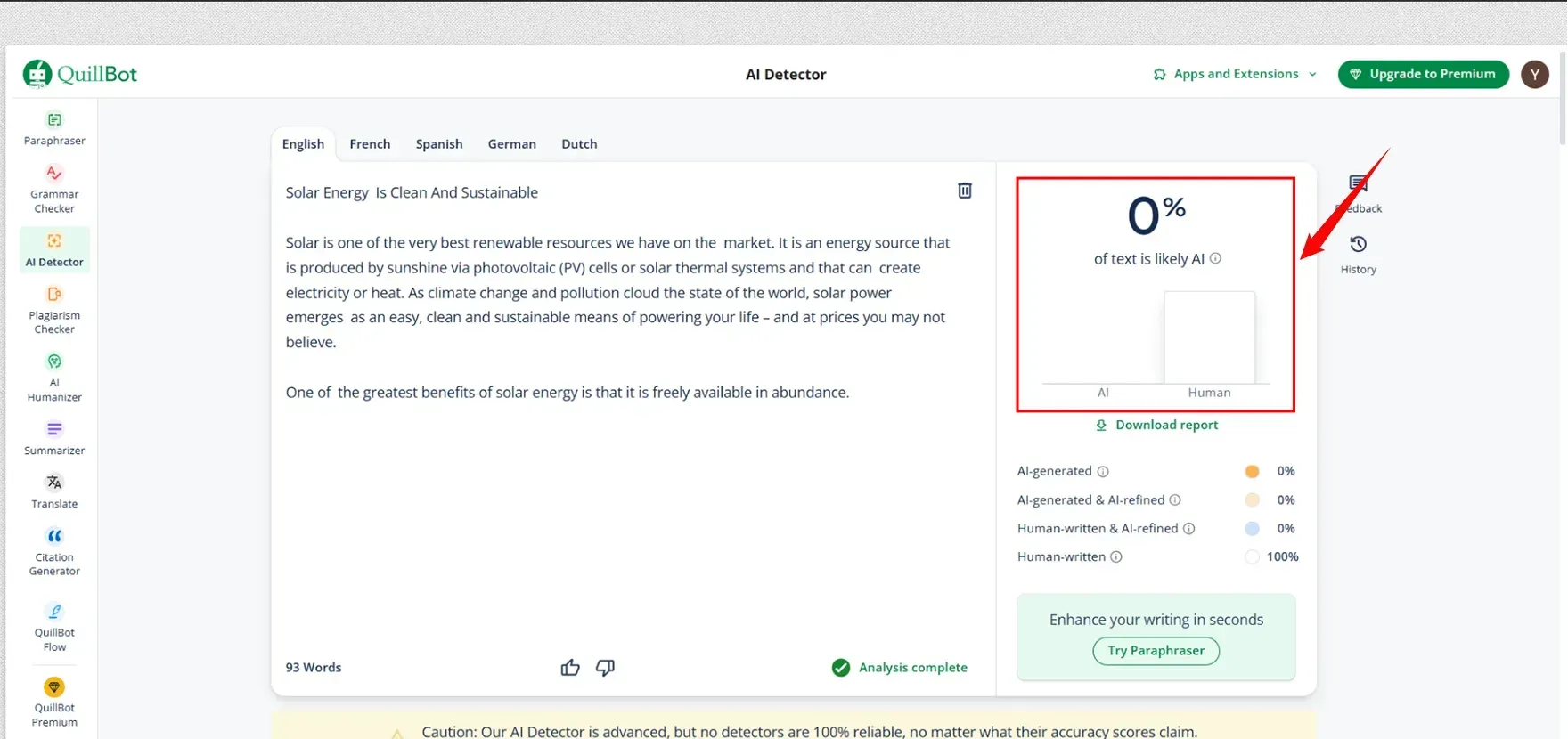Click the AI-generated & AI-refined peach dot
Viewport: 1568px width, 739px height.
pos(1252,499)
